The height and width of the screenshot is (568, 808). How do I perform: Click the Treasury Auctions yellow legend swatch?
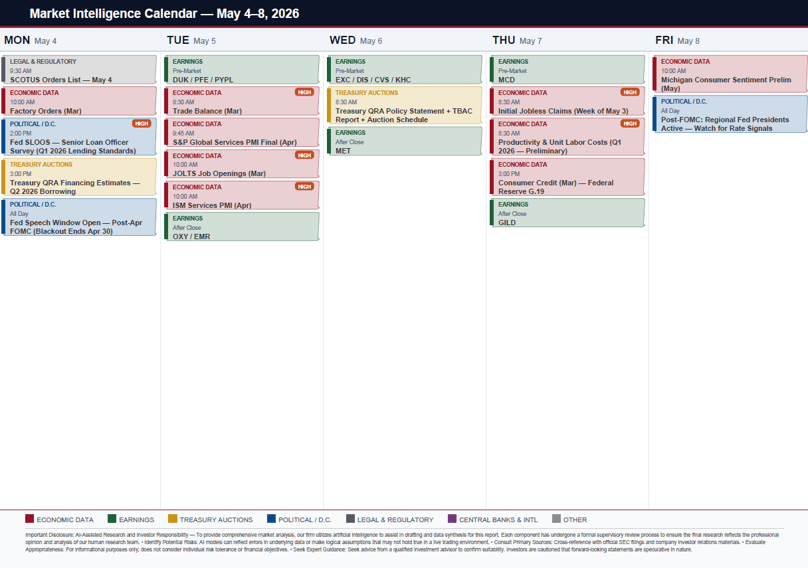tap(173, 519)
